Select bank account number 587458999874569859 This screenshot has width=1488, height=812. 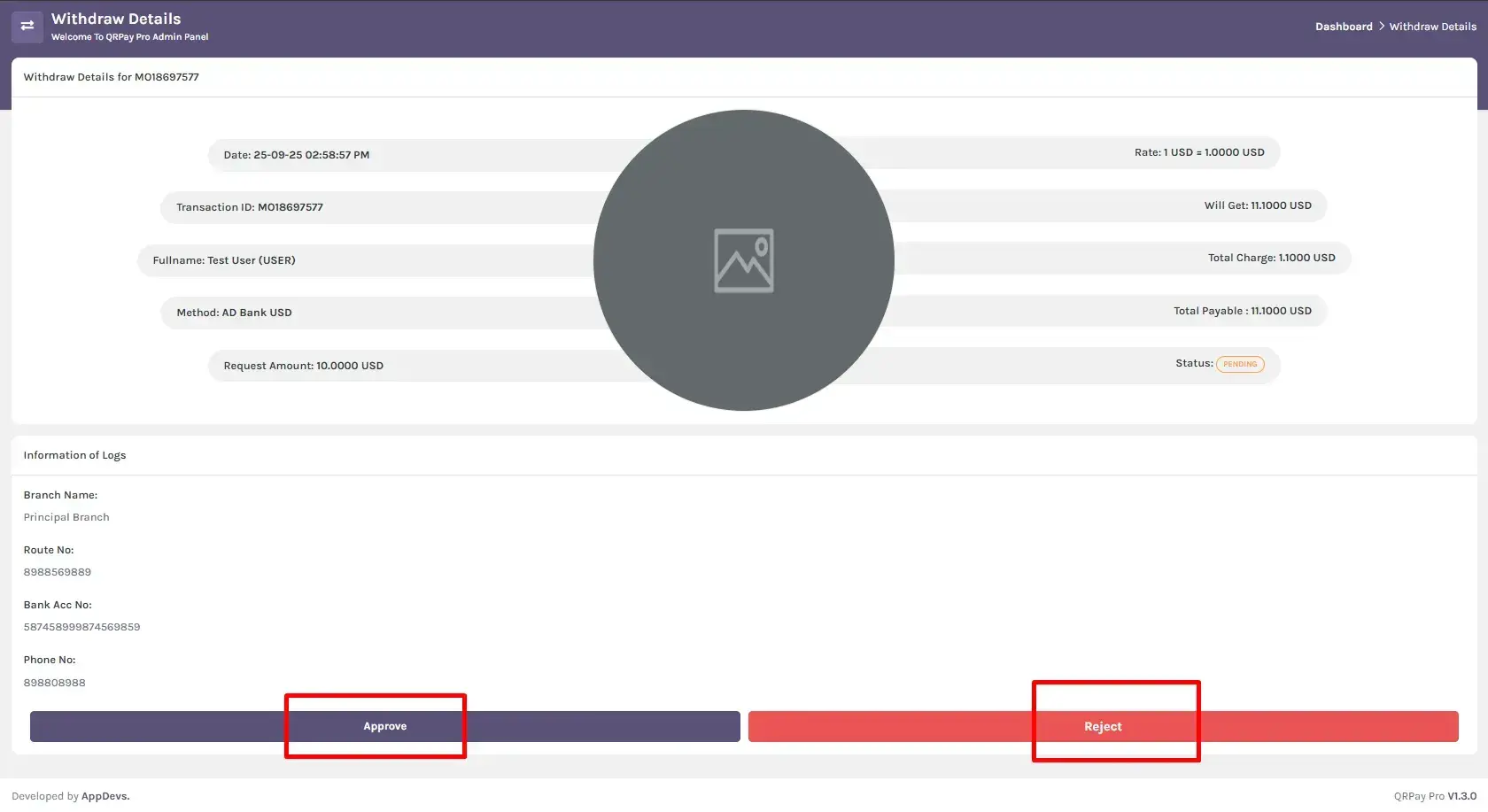click(81, 627)
